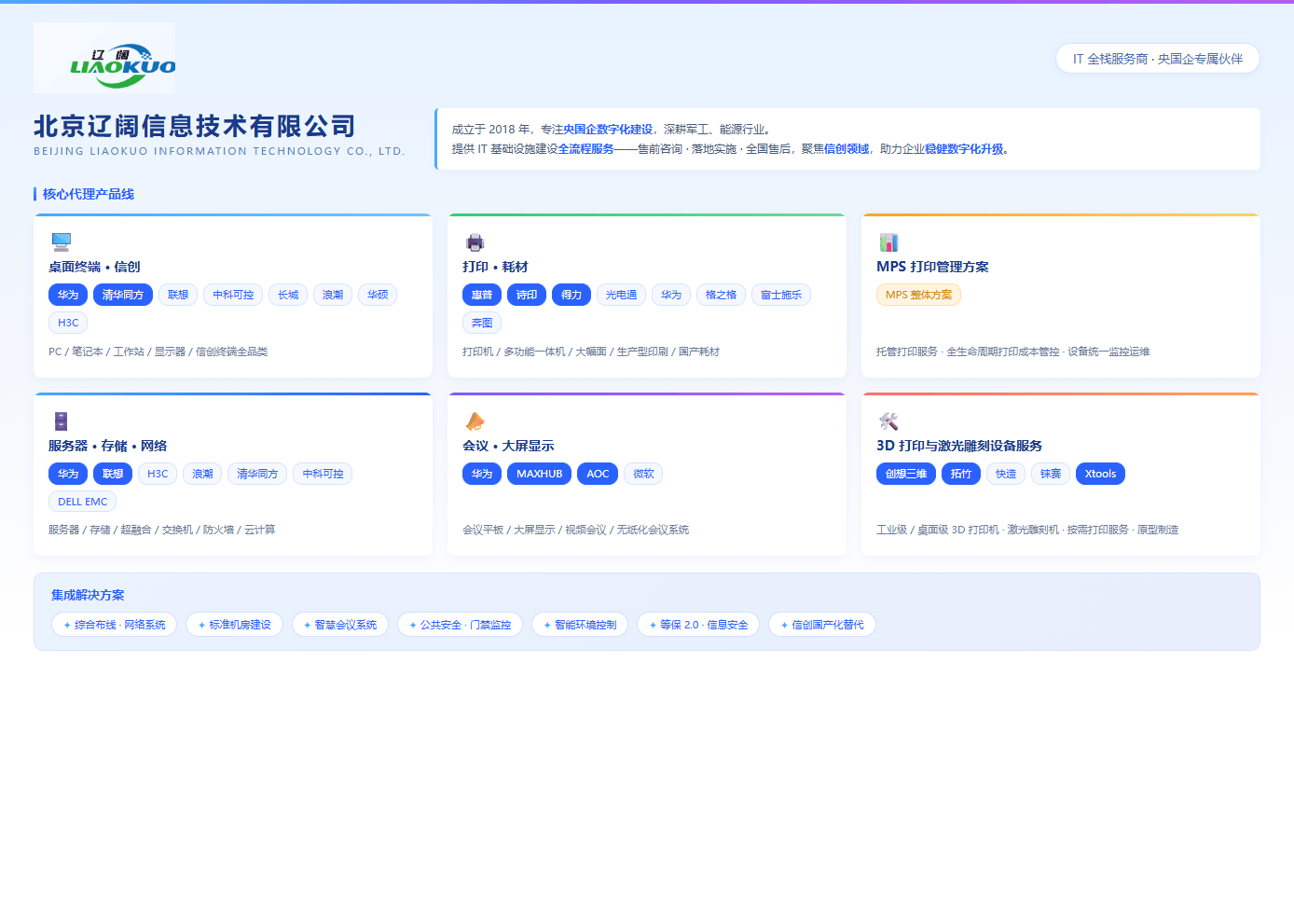Click the 光电通 brand tag
Image resolution: width=1294 pixels, height=924 pixels.
(x=621, y=295)
